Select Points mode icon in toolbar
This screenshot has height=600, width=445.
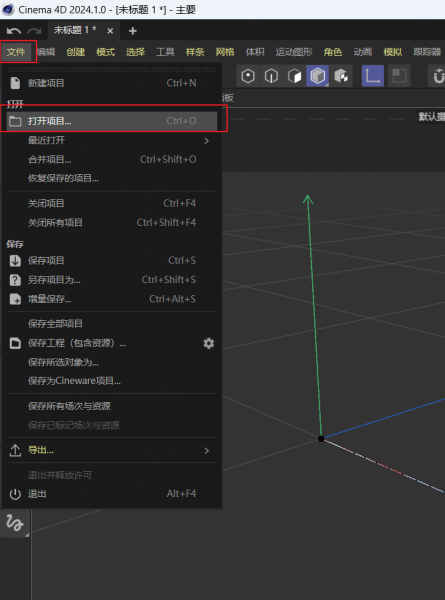click(248, 76)
